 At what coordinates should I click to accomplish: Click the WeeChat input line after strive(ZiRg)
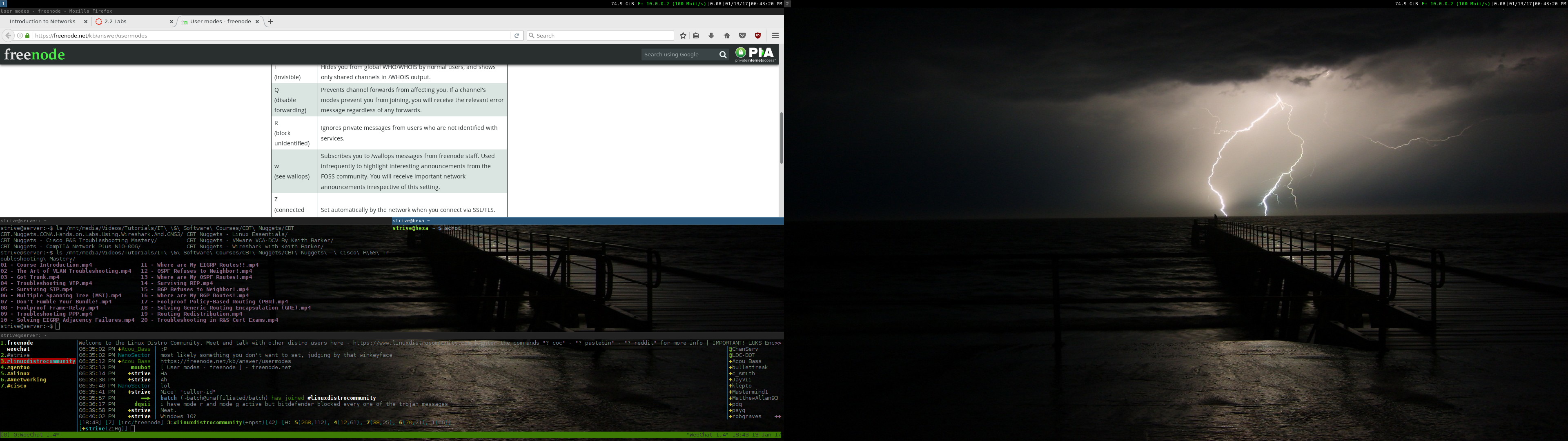133,429
